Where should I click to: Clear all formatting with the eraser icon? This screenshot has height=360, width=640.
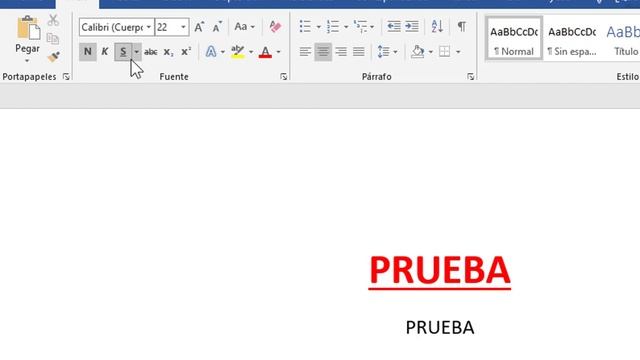(275, 27)
